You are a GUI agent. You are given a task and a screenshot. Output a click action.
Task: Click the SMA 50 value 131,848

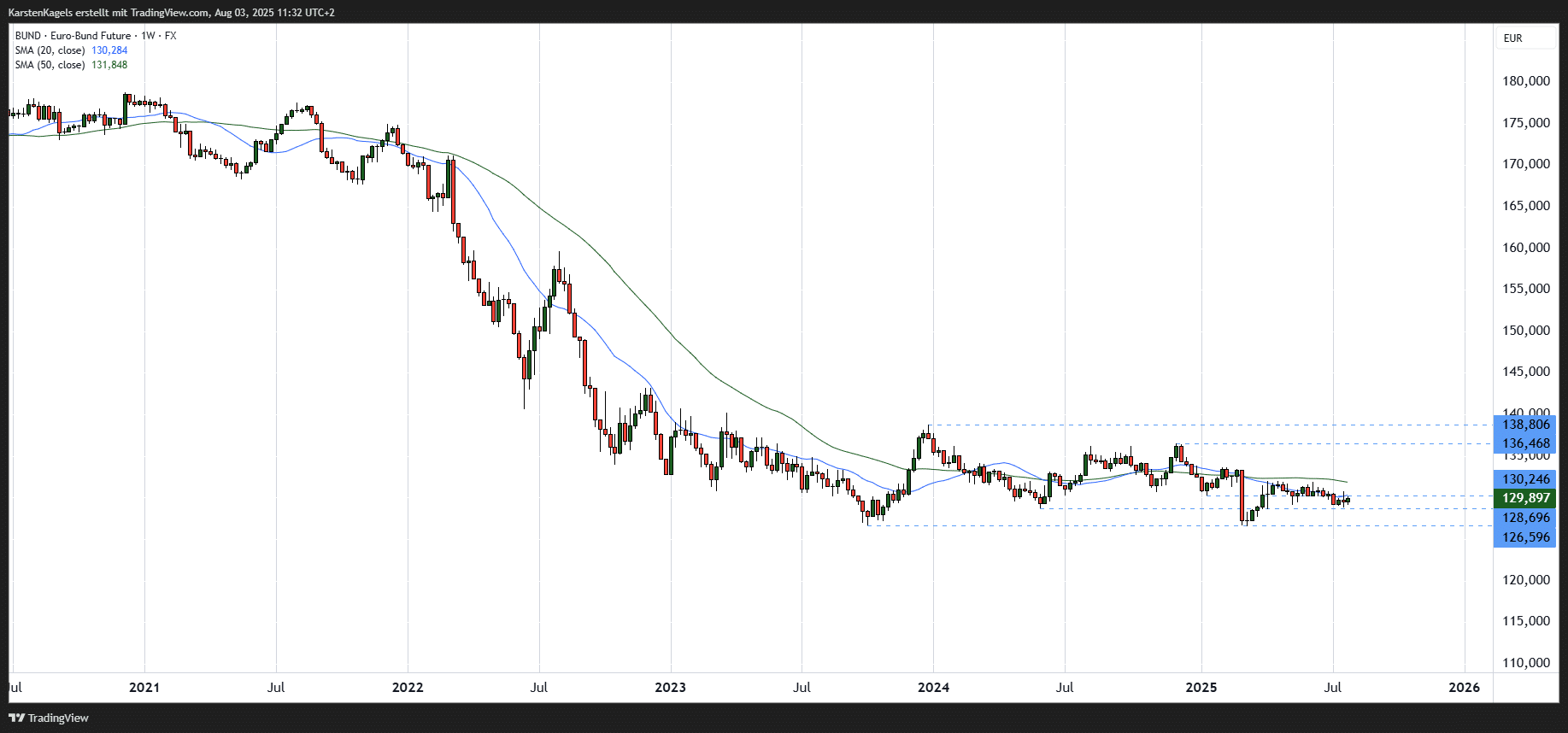pos(109,65)
